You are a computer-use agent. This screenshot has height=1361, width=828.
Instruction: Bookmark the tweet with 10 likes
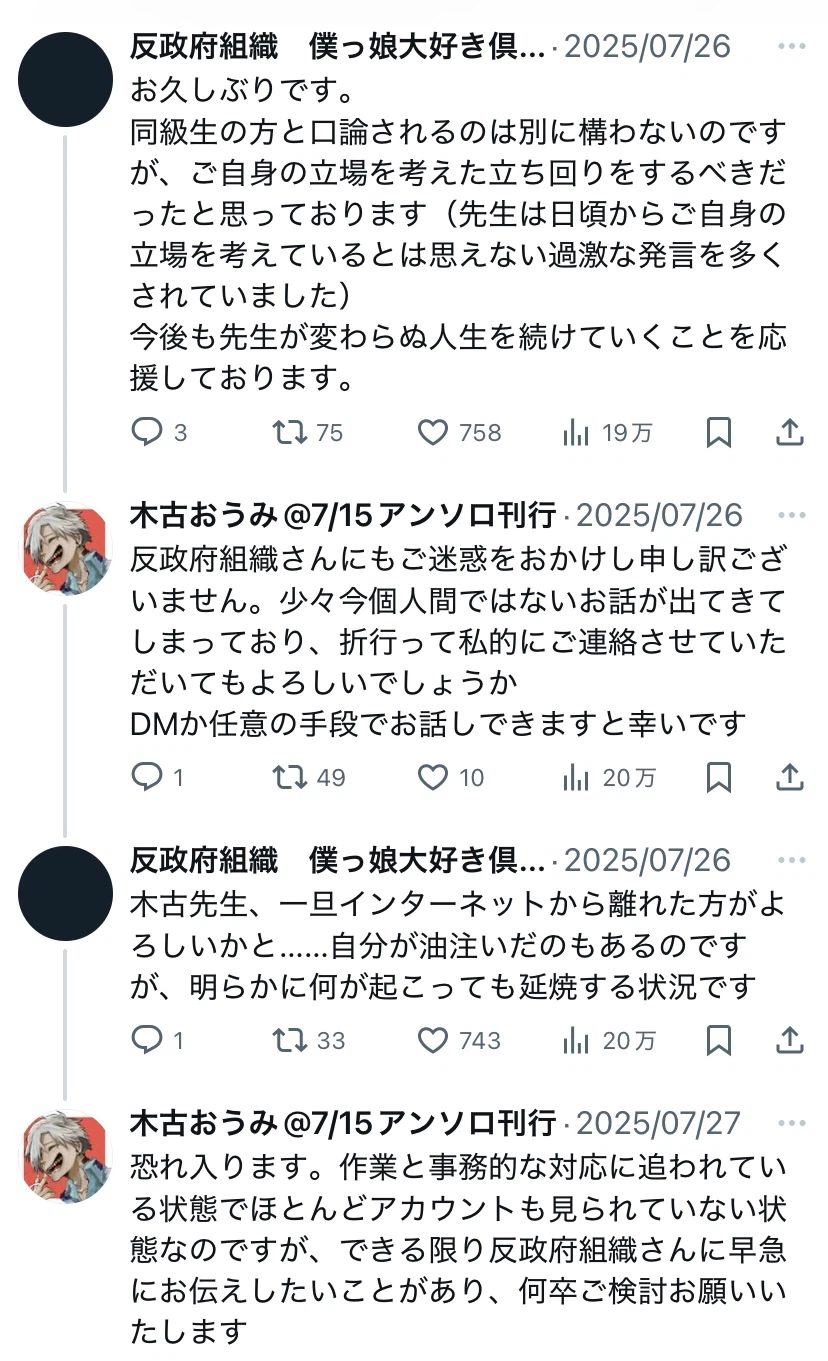pyautogui.click(x=719, y=777)
